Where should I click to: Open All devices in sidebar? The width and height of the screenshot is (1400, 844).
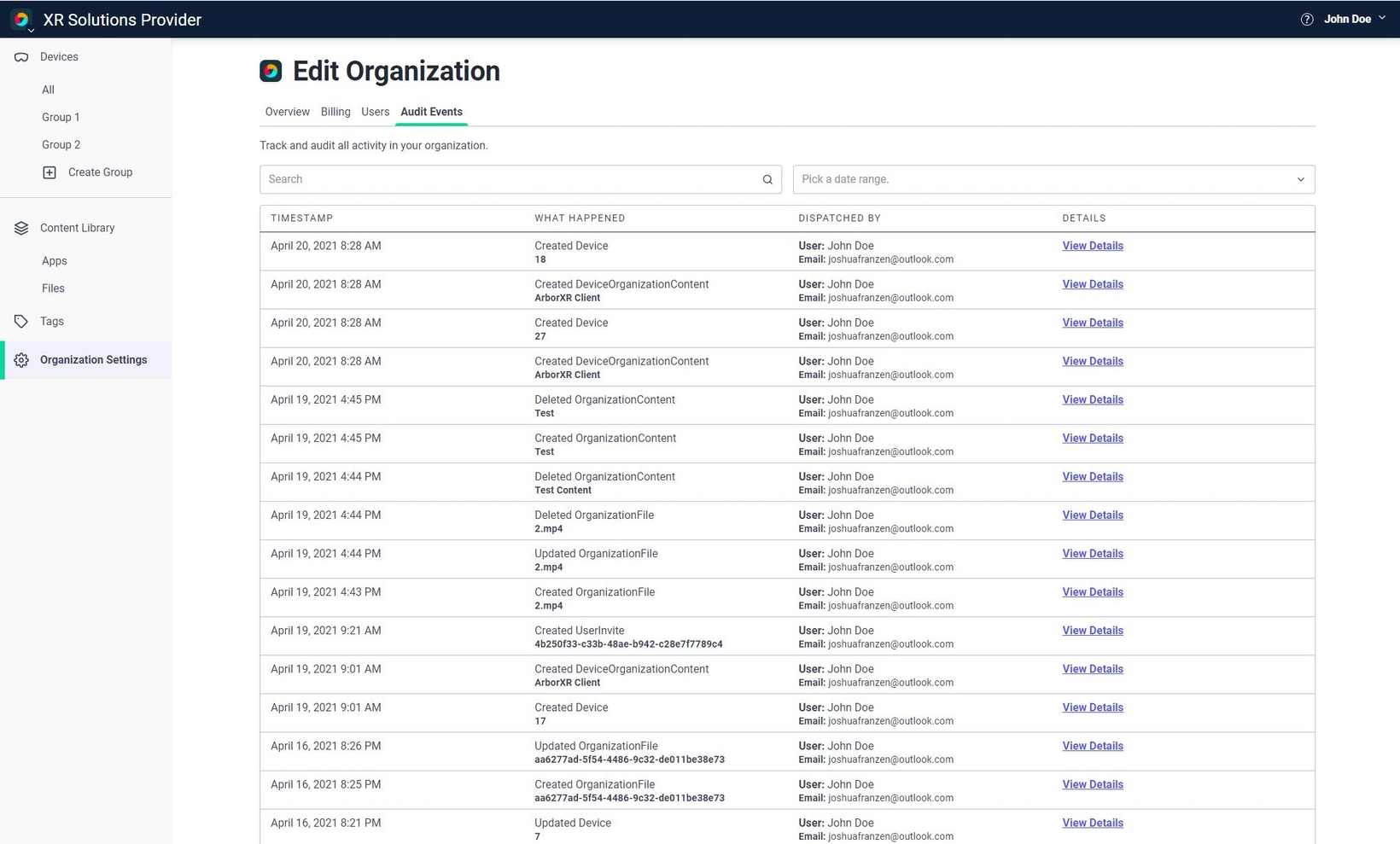pos(48,90)
